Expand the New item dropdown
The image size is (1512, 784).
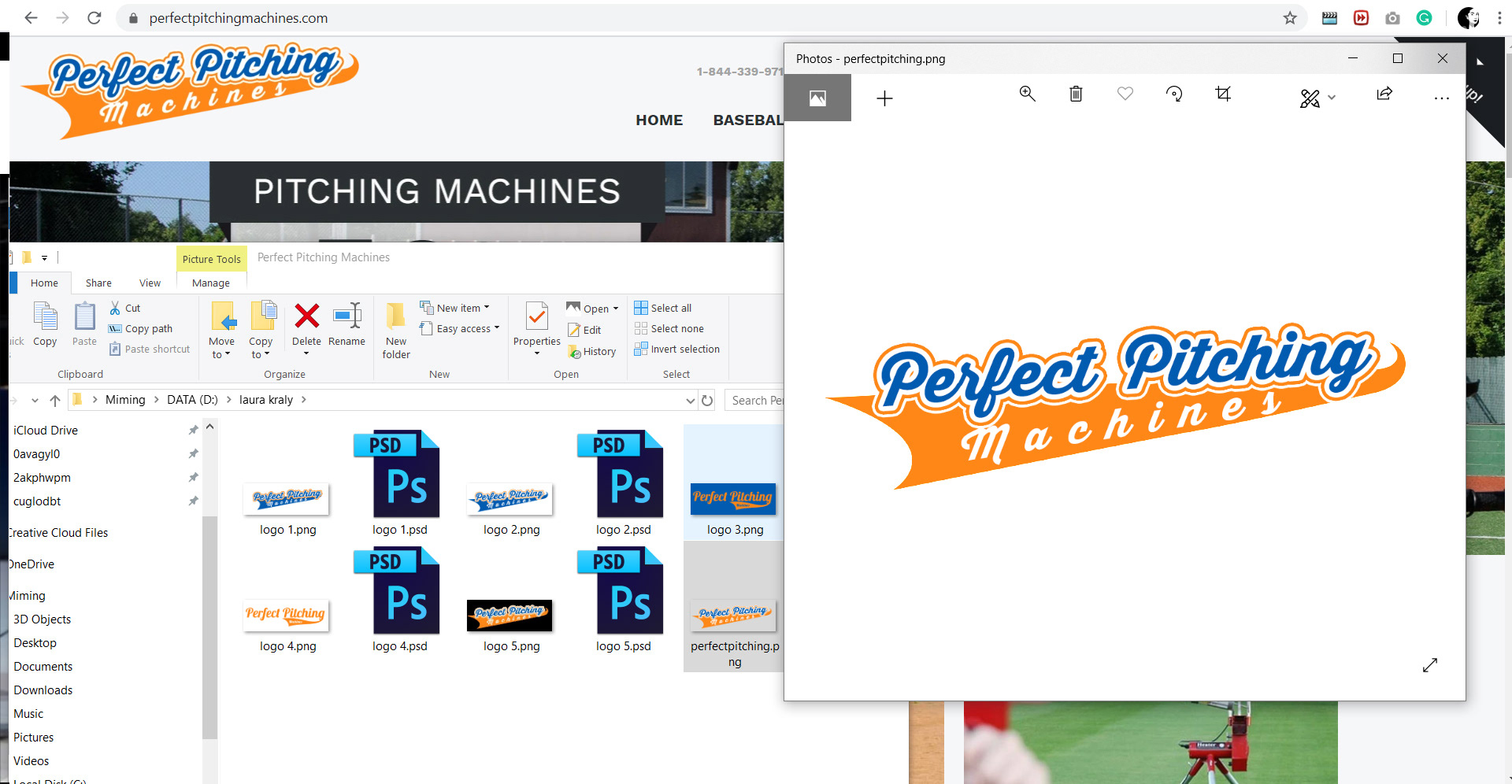pyautogui.click(x=455, y=308)
